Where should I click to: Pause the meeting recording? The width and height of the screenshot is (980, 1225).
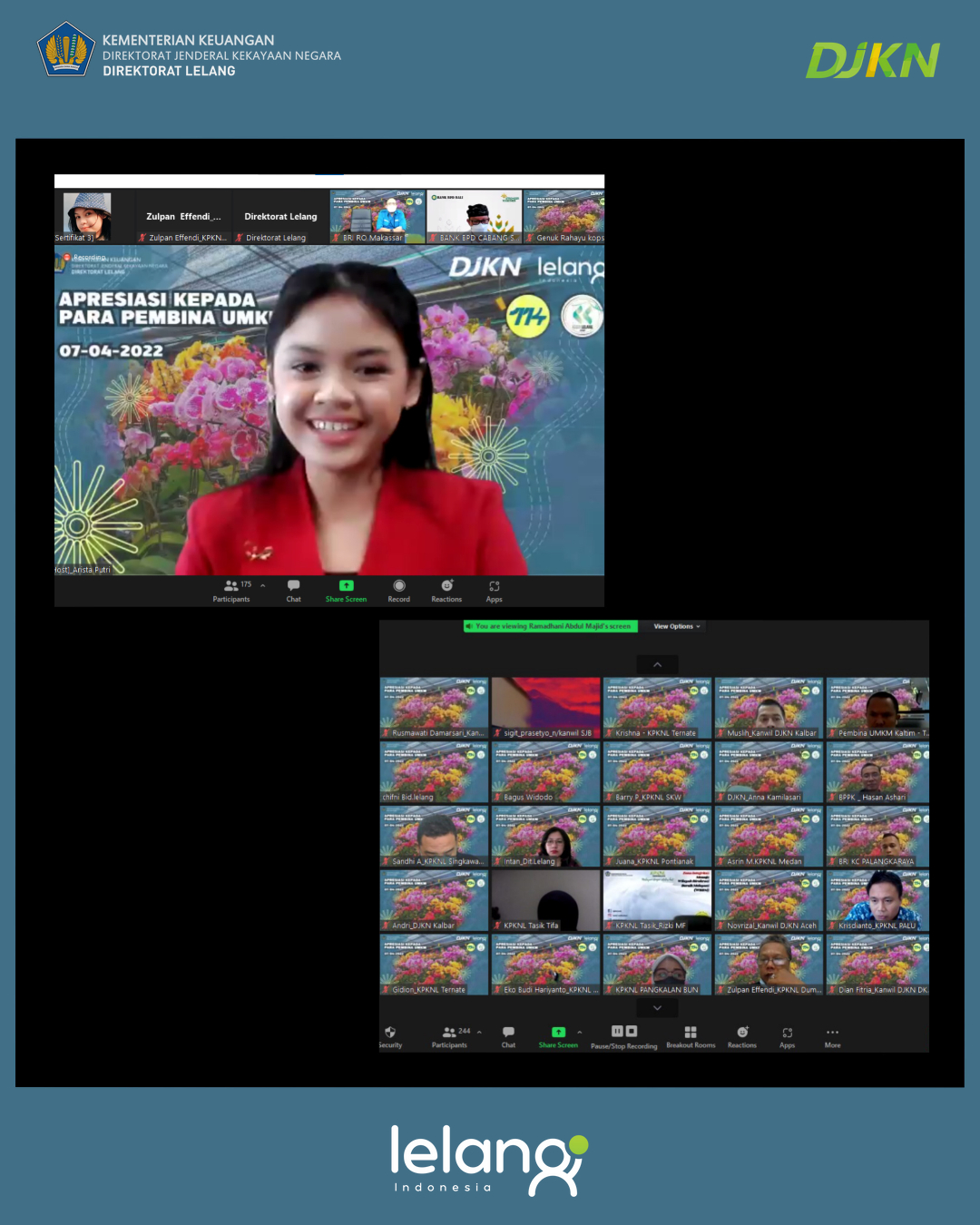pyautogui.click(x=617, y=1031)
